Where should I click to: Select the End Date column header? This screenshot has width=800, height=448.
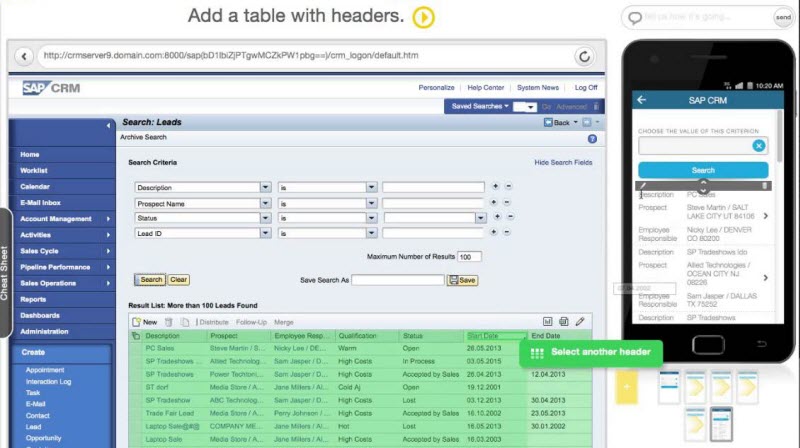(545, 336)
